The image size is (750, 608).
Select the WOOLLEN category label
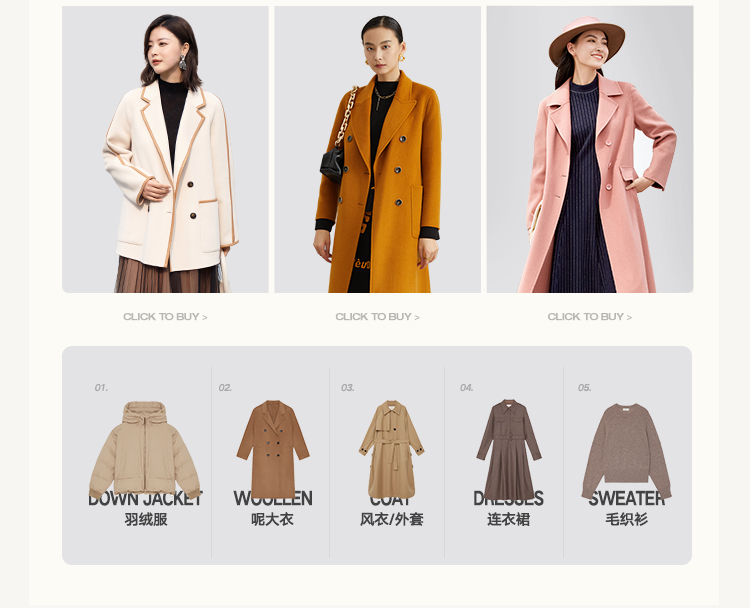[273, 499]
